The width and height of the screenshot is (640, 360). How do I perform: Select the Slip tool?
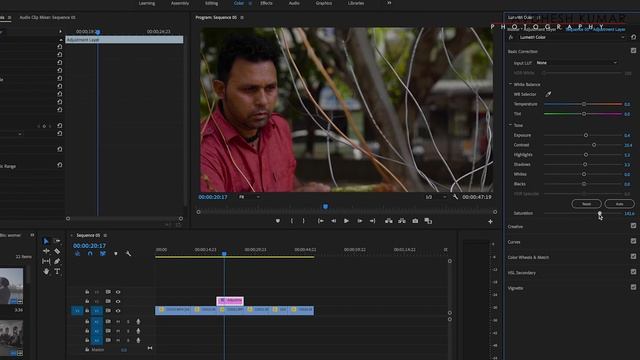pos(46,261)
